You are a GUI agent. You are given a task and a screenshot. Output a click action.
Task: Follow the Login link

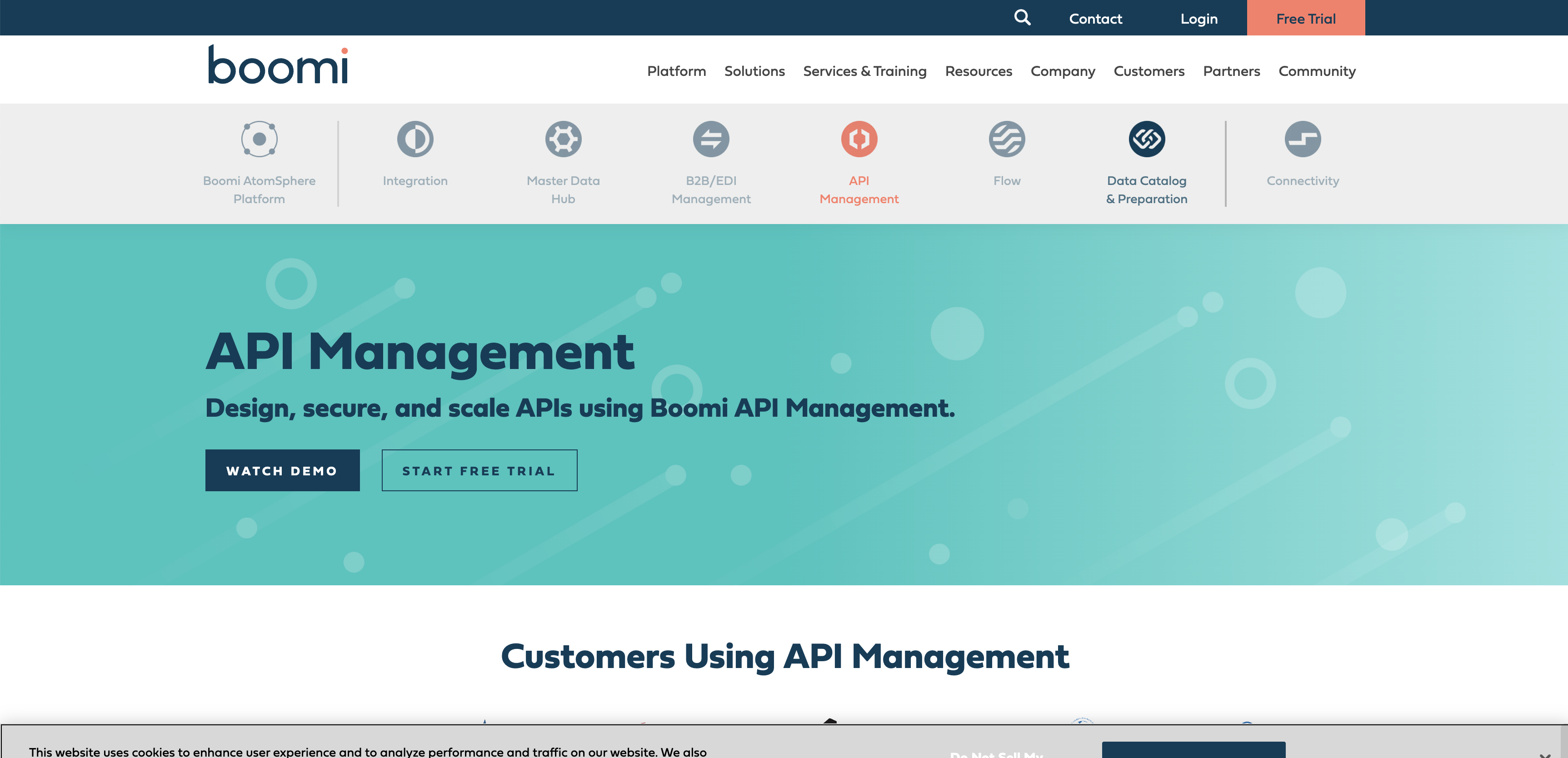pos(1198,18)
